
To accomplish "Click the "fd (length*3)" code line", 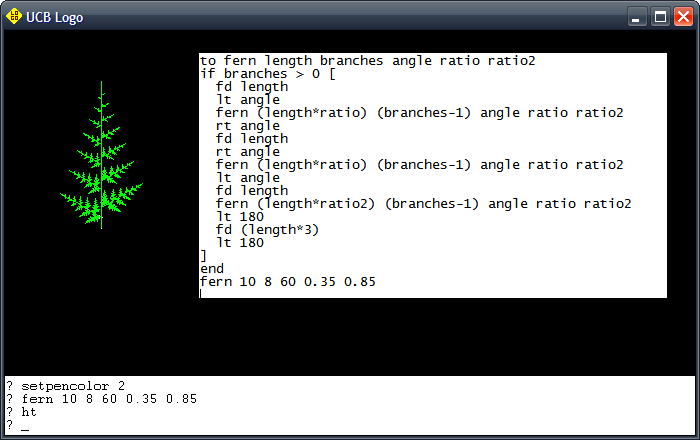I will click(x=267, y=230).
